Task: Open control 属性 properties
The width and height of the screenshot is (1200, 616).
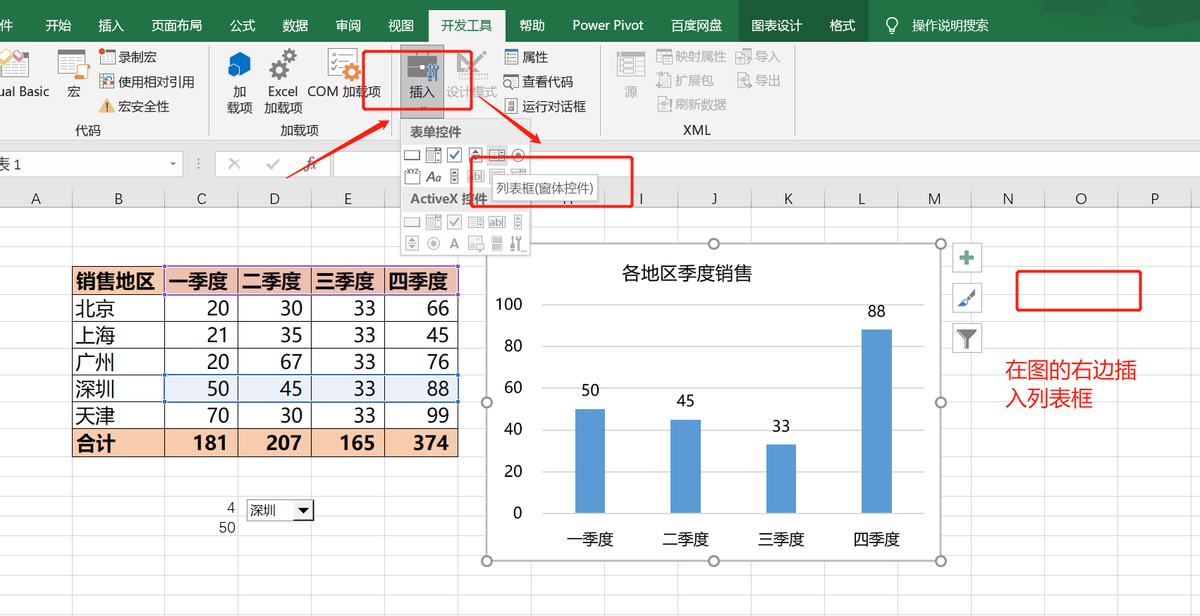Action: pos(527,57)
